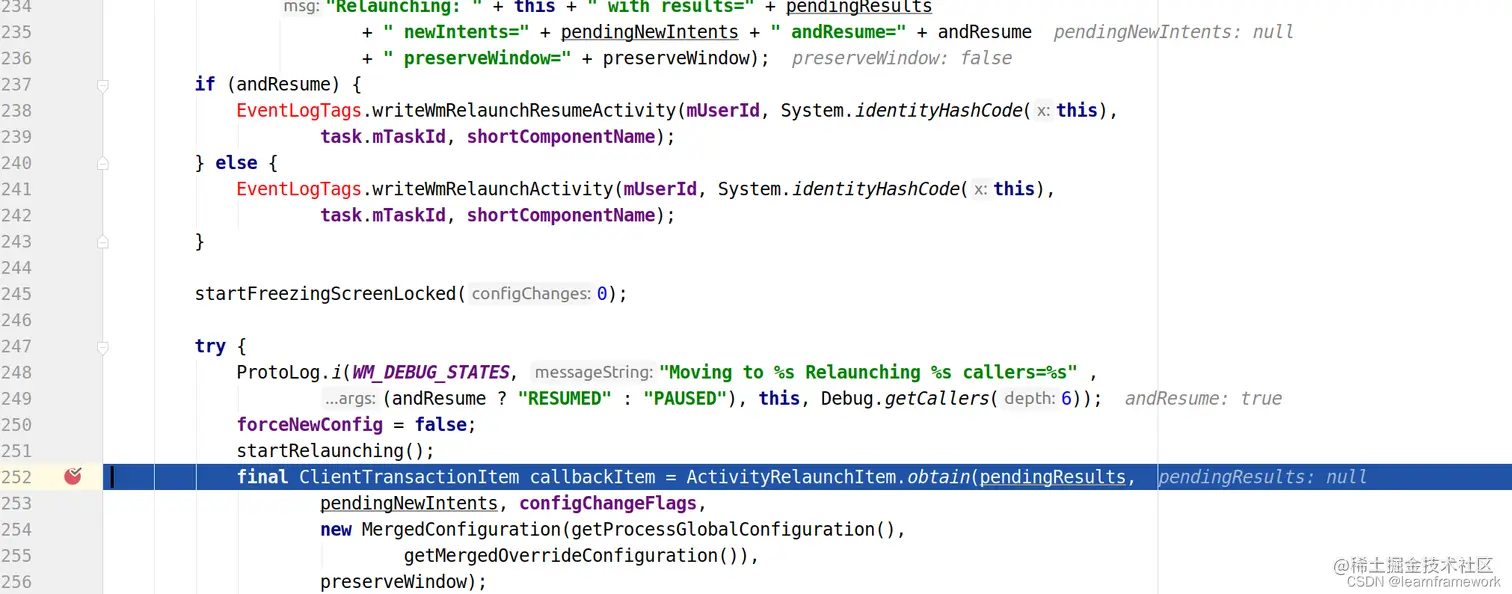Click identityHashCode on line 241
1512x594 pixels.
point(876,189)
